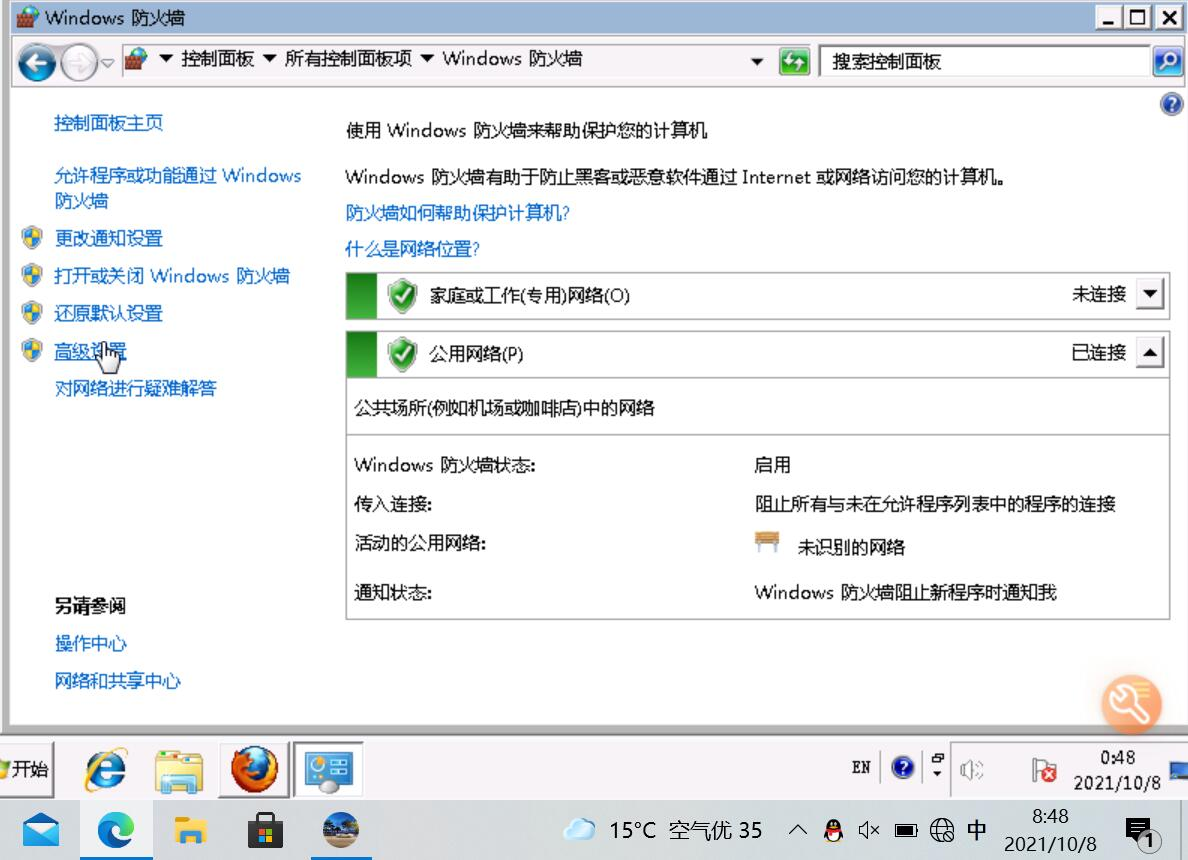1188x860 pixels.
Task: Open 操作中心 link
Action: click(x=90, y=643)
